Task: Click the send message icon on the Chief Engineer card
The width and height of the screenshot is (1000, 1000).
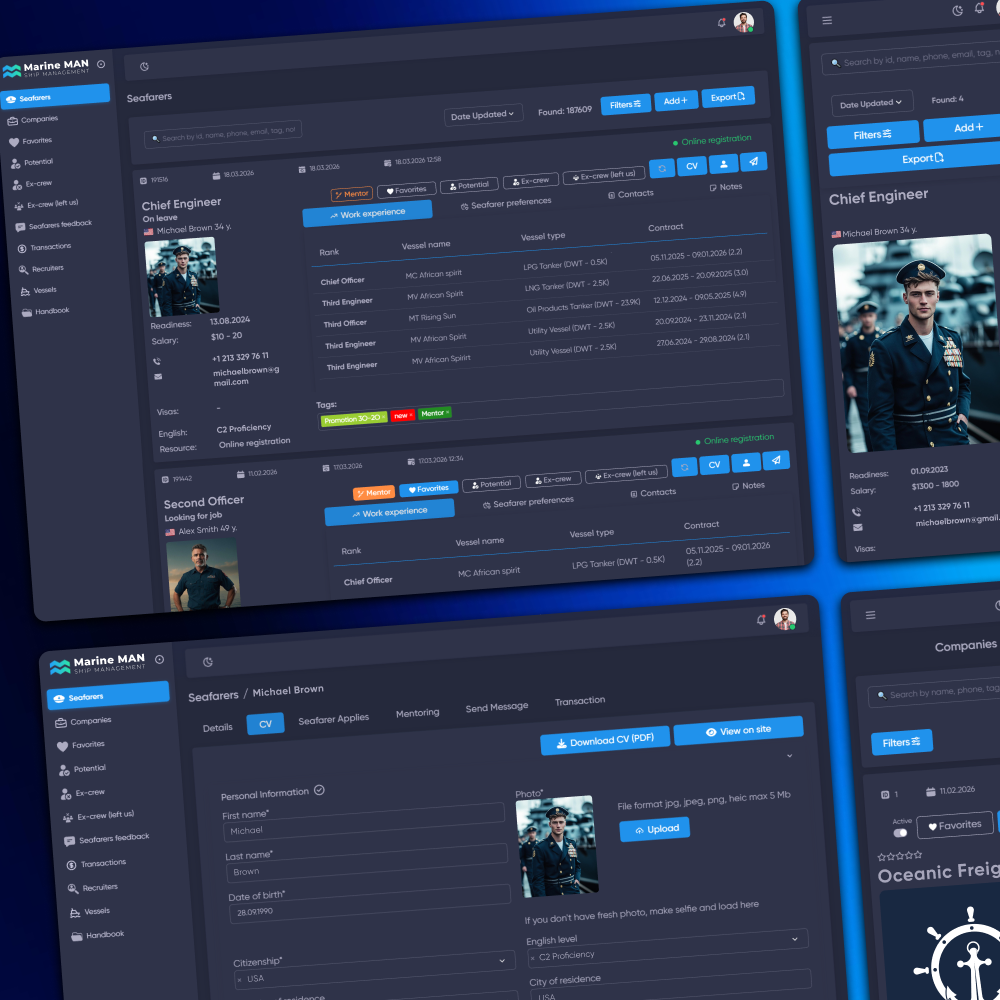Action: (753, 161)
